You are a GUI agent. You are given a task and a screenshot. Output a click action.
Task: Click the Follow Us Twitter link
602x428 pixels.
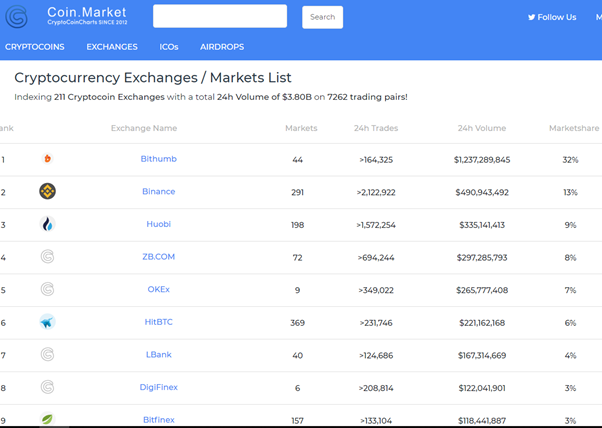pos(552,17)
